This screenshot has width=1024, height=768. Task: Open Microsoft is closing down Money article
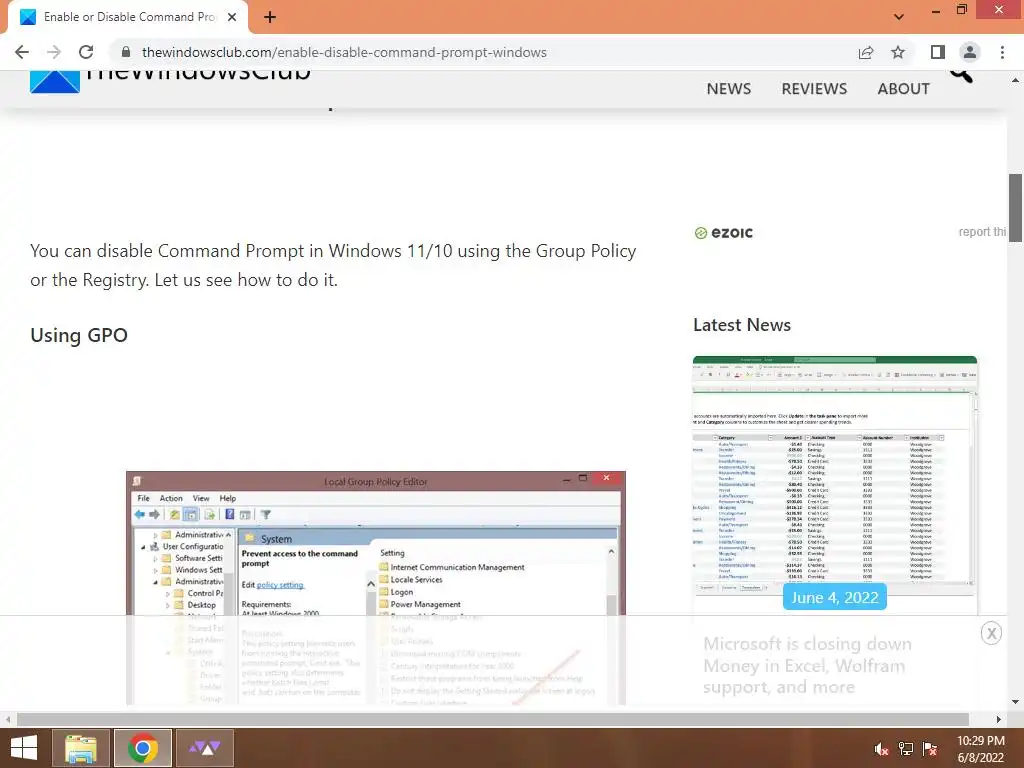807,665
